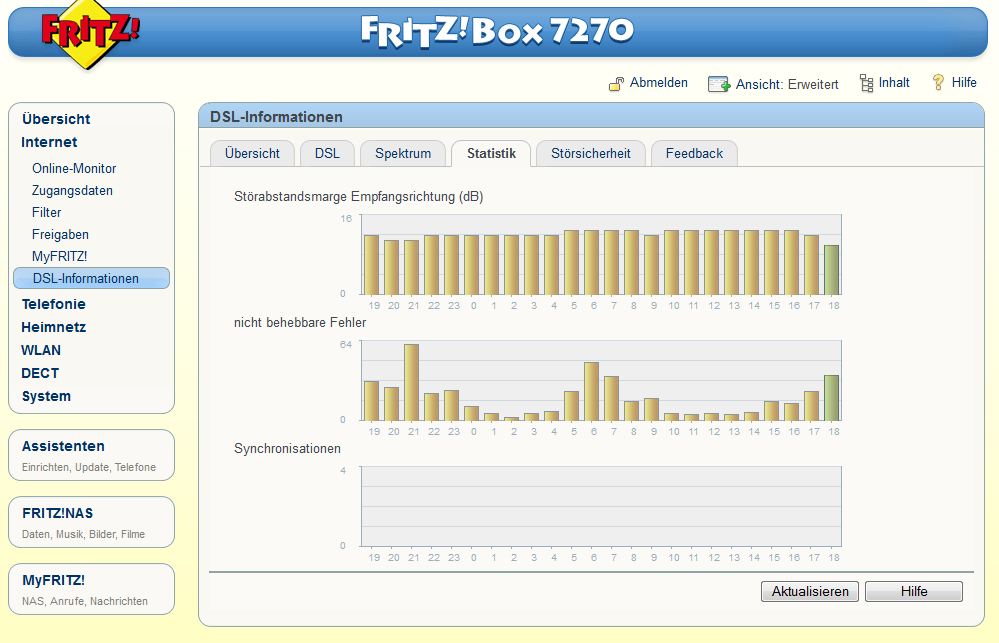999x643 pixels.
Task: Switch to the DSL tab
Action: click(x=327, y=154)
